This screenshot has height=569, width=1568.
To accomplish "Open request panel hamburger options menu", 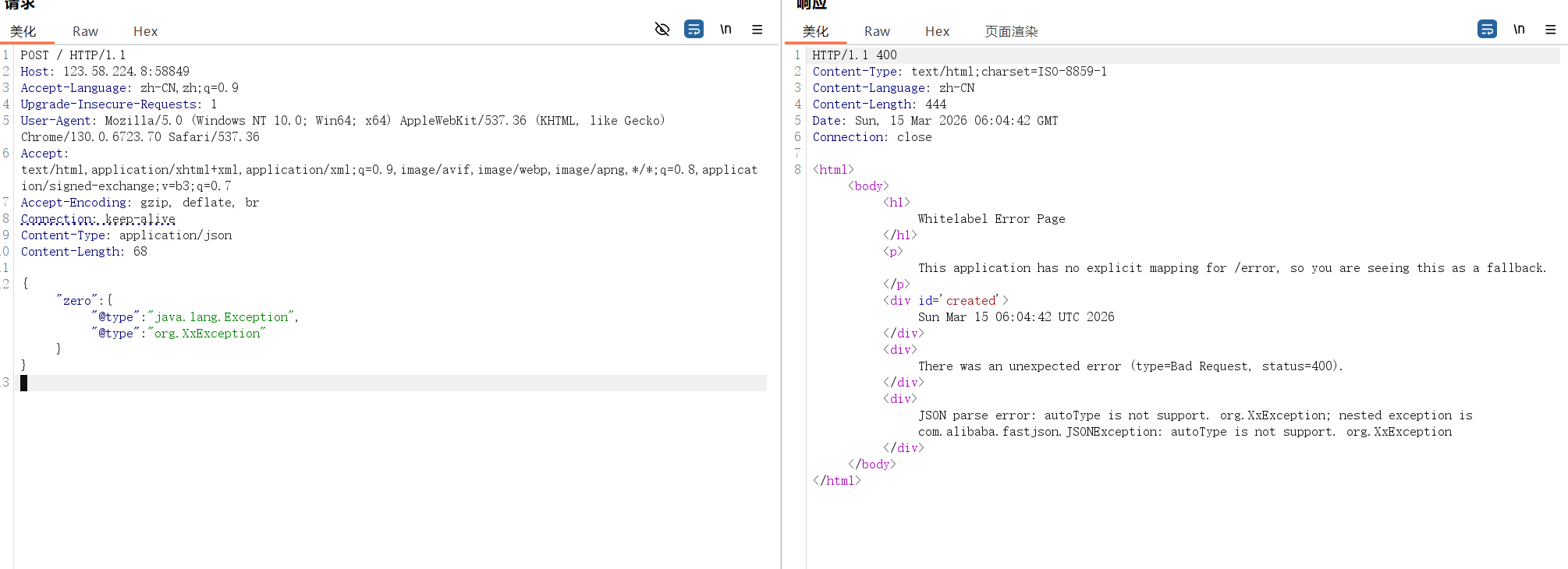I will [x=757, y=30].
